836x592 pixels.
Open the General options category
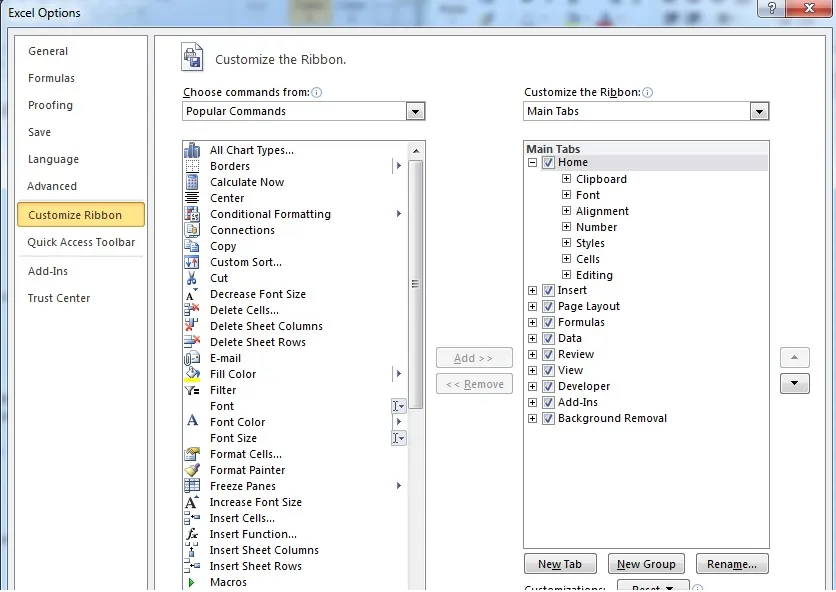point(48,51)
